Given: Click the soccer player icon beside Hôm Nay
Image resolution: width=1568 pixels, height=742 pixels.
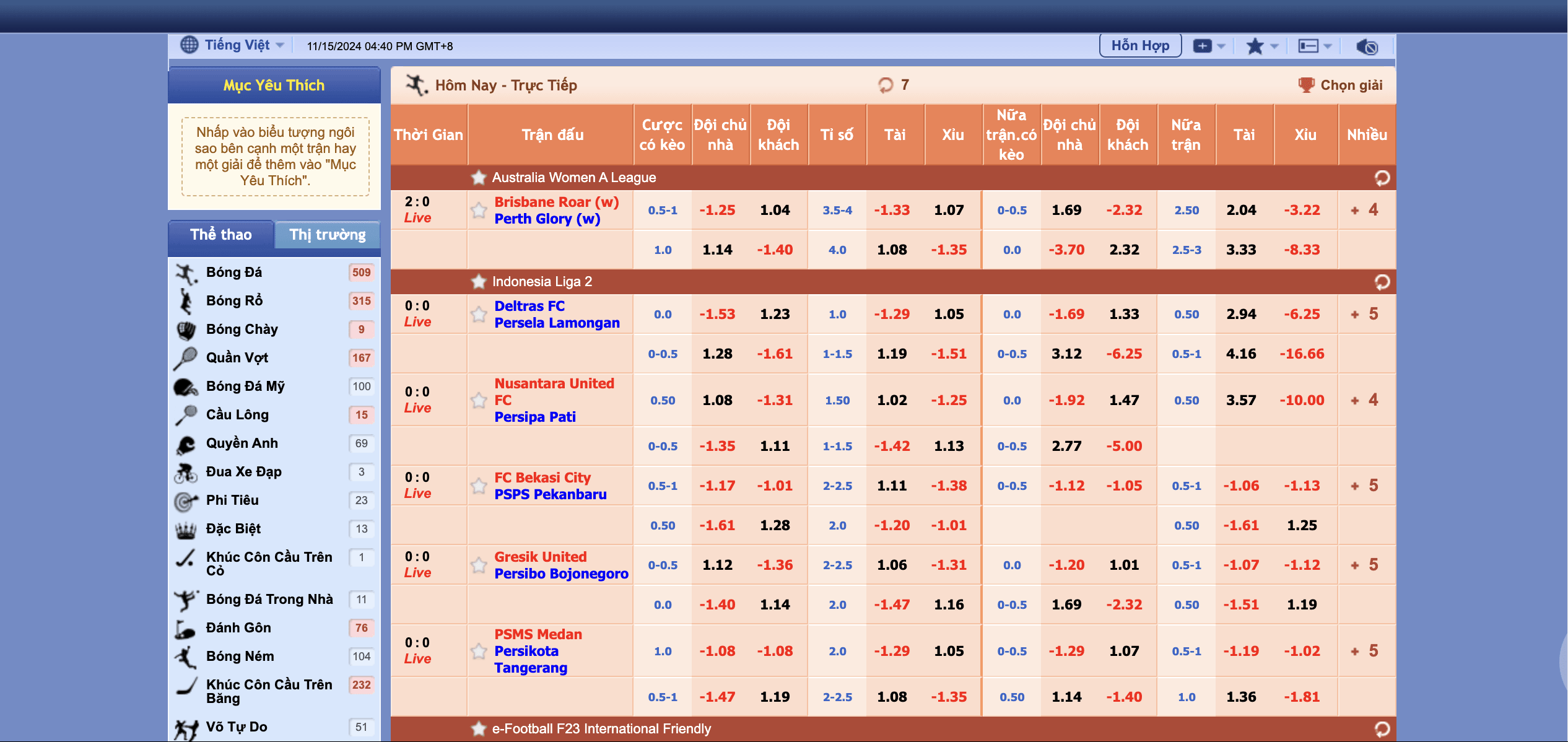Looking at the screenshot, I should (x=417, y=85).
